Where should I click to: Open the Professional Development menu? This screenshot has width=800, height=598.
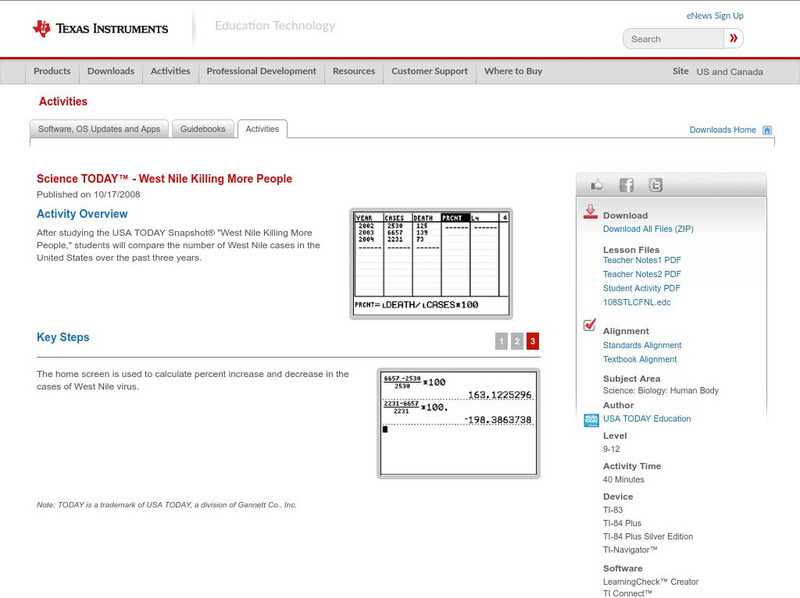(262, 72)
